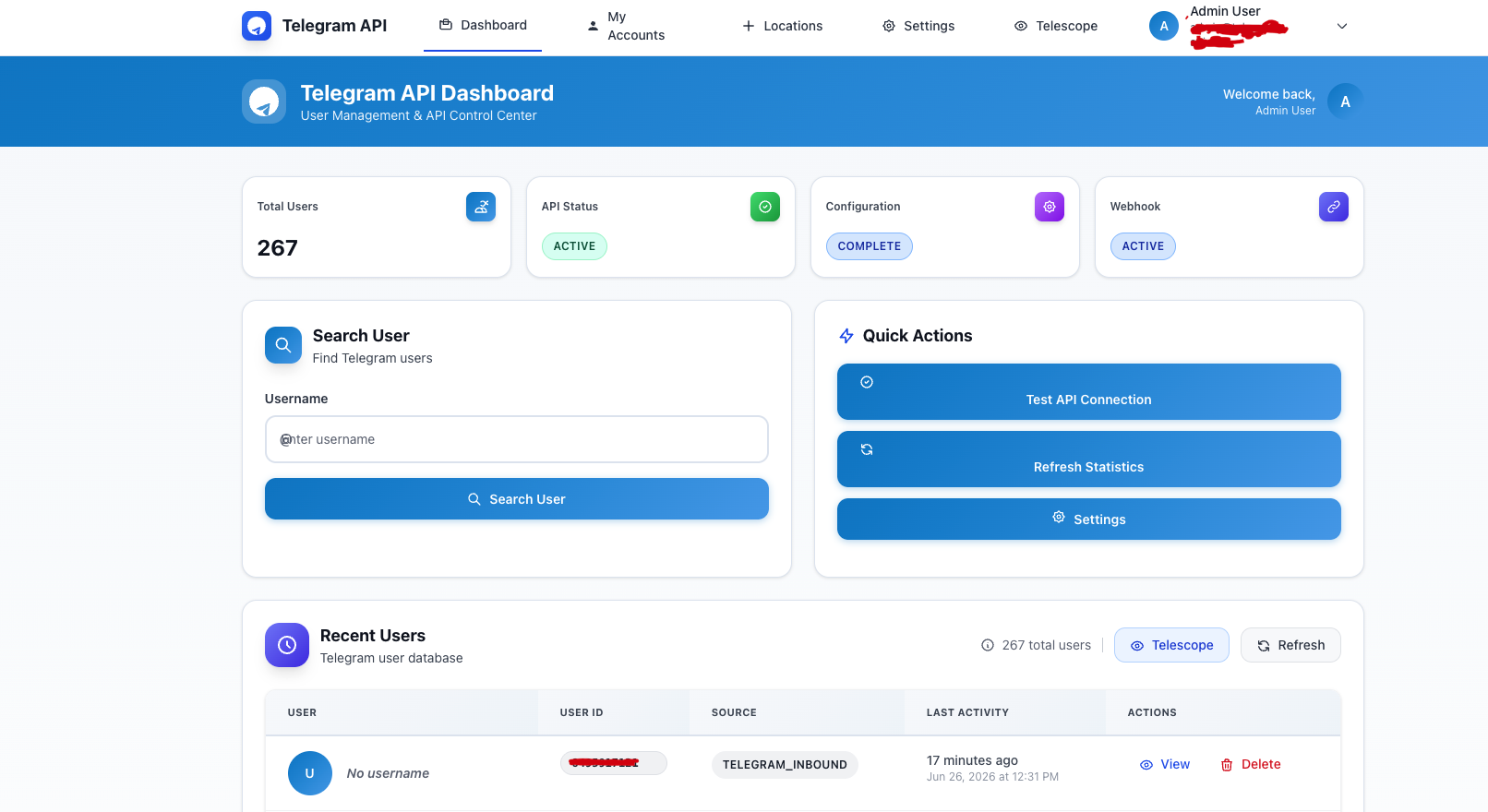1488x812 pixels.
Task: Click the welcome-back avatar circle in banner
Action: pyautogui.click(x=1345, y=101)
